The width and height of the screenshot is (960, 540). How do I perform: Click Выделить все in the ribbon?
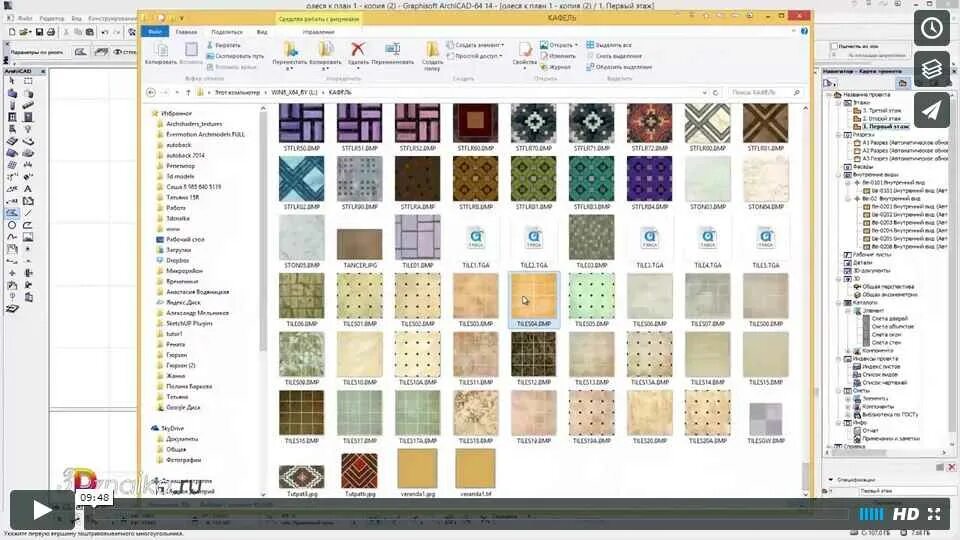pos(609,45)
